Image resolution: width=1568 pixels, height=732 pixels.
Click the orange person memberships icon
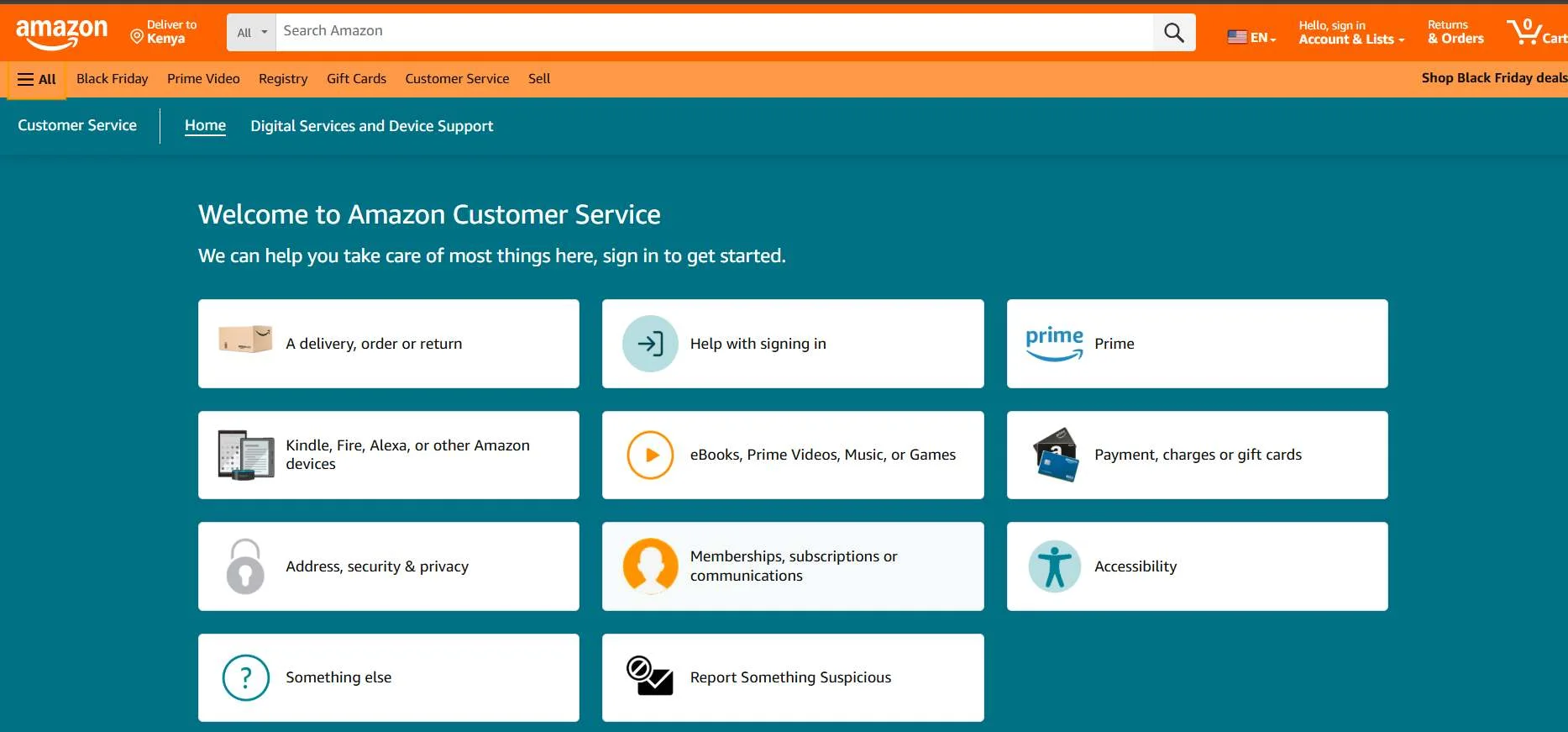tap(650, 566)
